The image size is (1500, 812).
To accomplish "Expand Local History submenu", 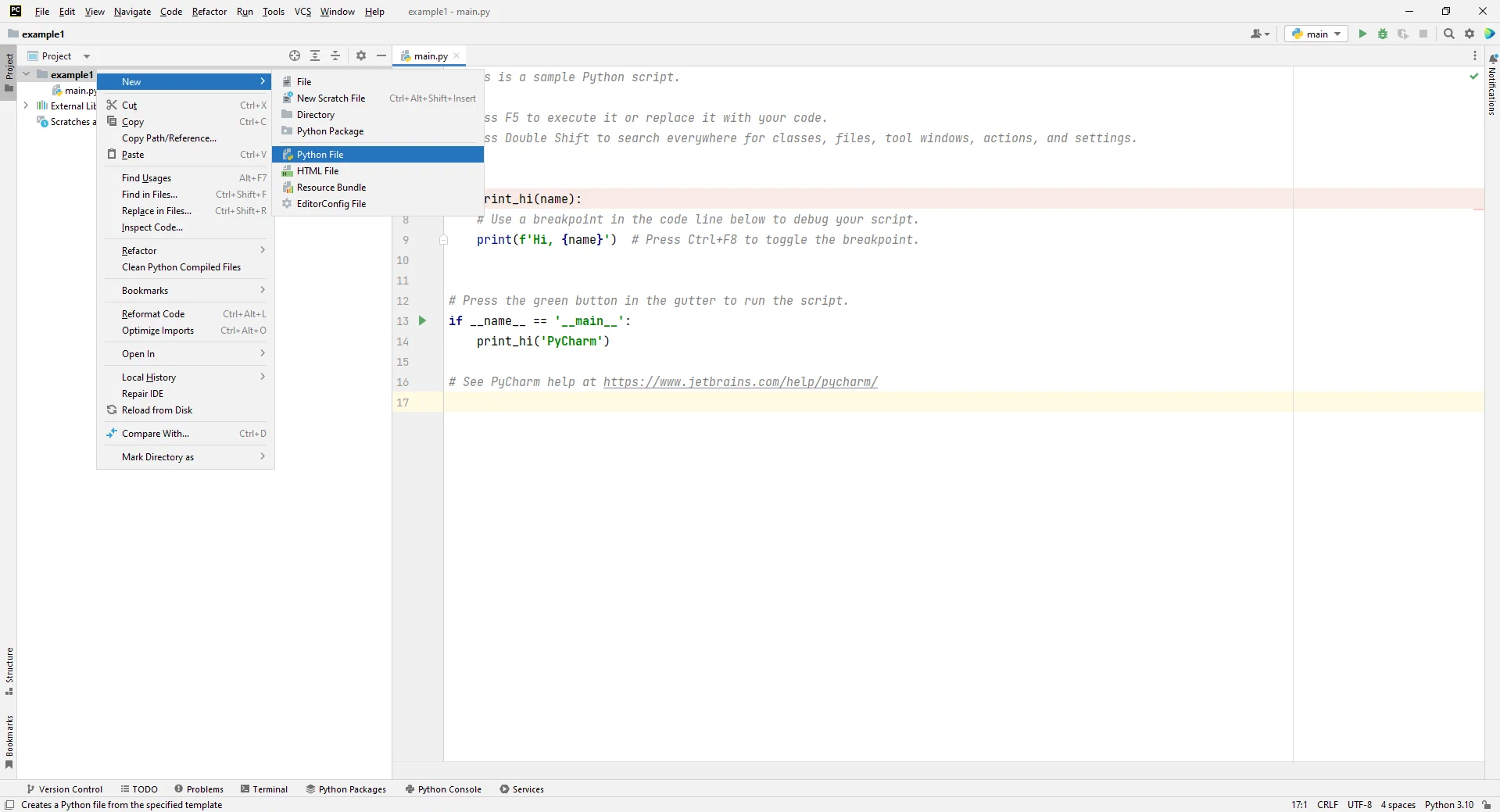I will coord(186,377).
